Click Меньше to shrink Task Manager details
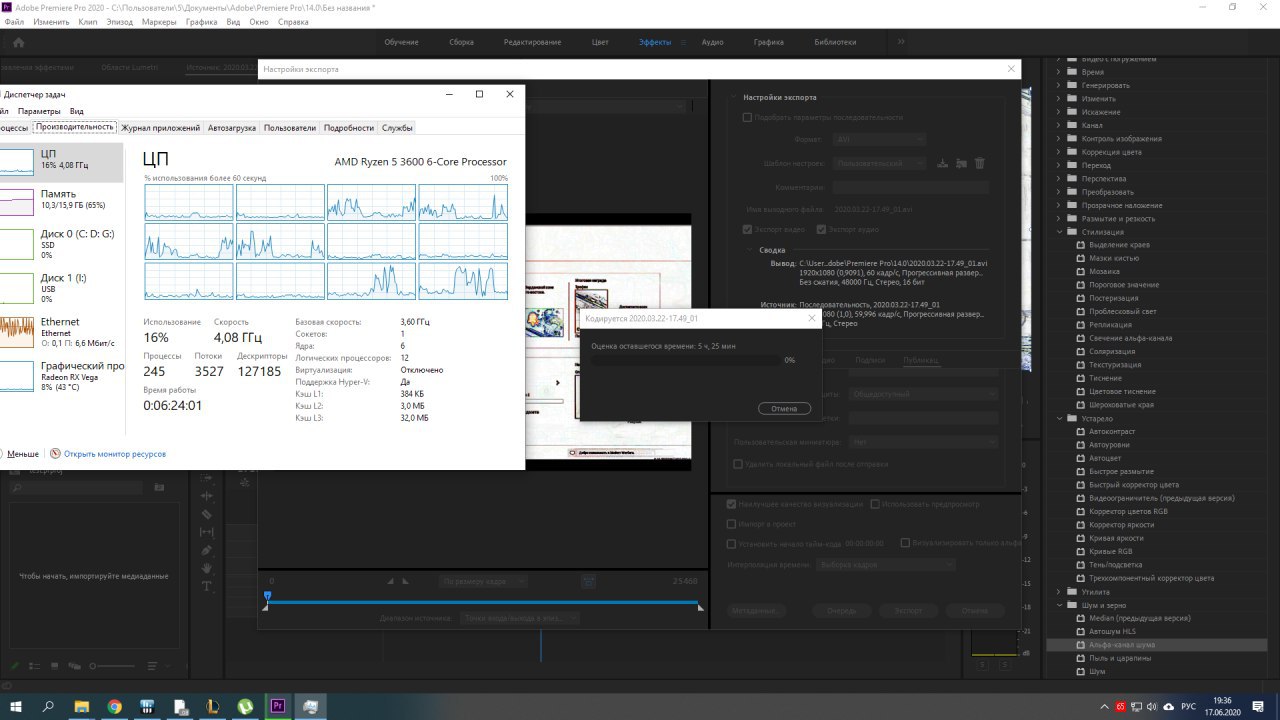The width and height of the screenshot is (1280, 720). pyautogui.click(x=23, y=454)
